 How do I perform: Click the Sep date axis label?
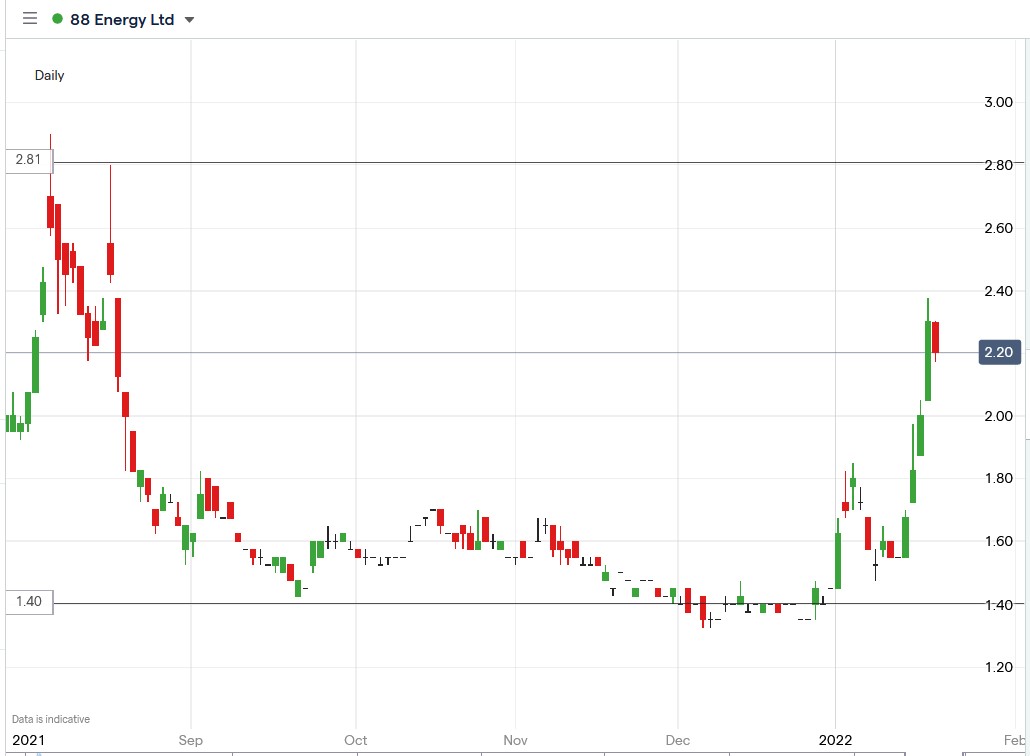tap(191, 740)
